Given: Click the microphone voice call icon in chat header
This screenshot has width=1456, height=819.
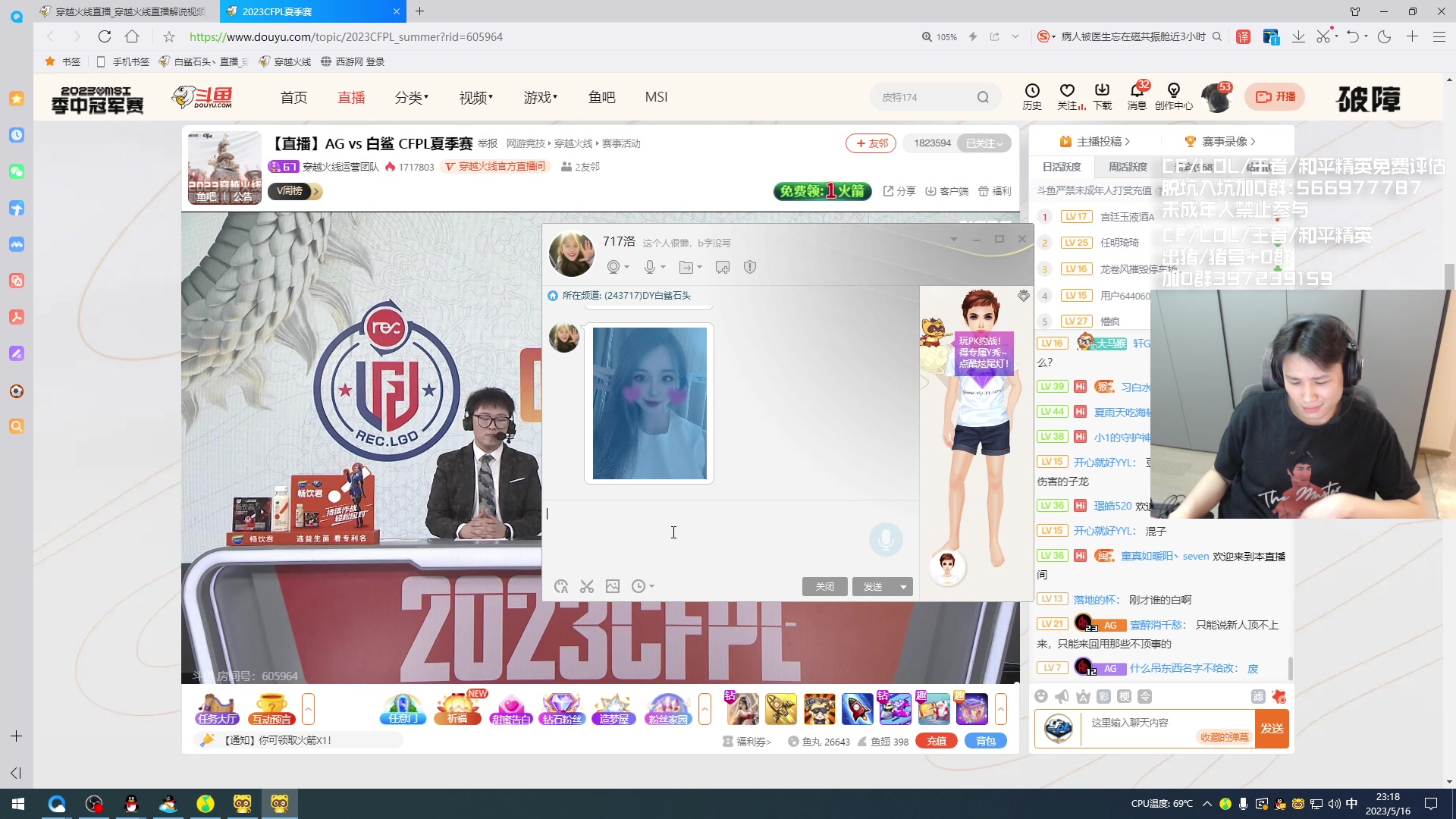Looking at the screenshot, I should tap(650, 267).
